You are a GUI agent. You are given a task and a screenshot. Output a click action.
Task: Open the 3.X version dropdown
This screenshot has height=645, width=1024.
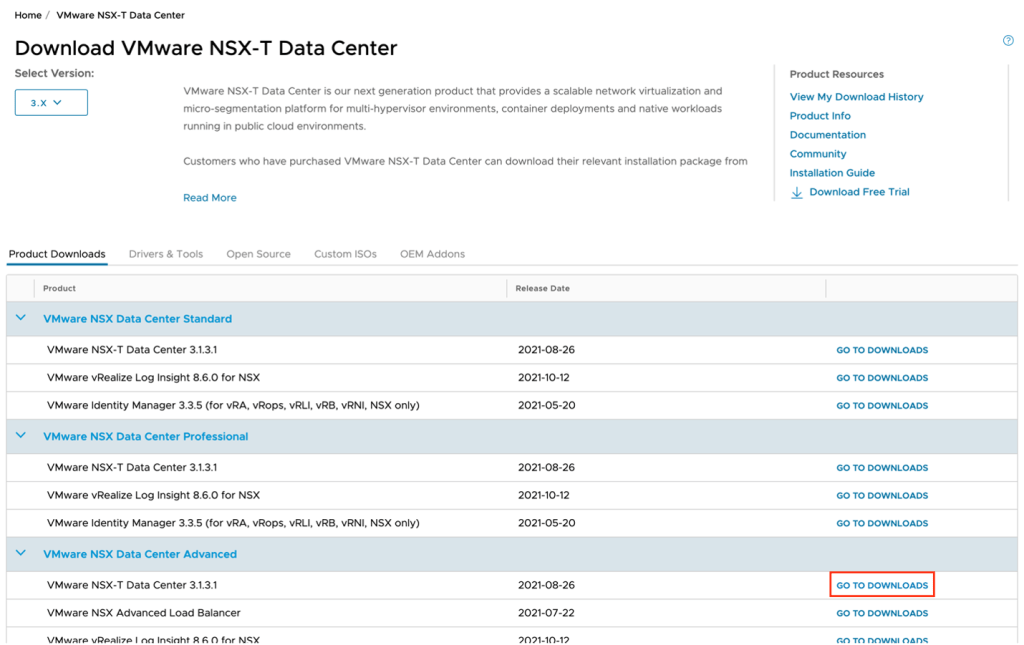pos(51,102)
